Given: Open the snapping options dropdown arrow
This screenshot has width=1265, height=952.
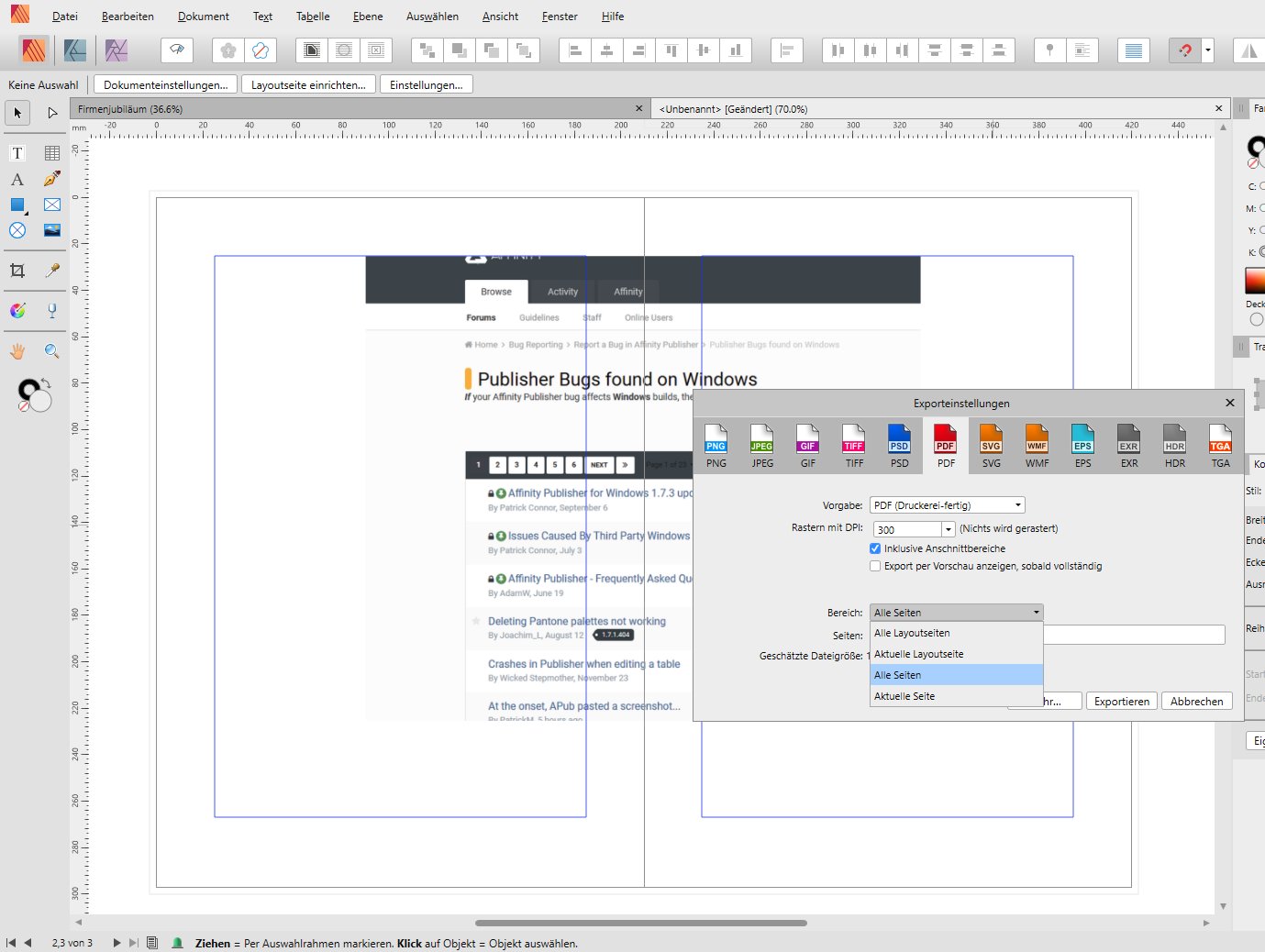Looking at the screenshot, I should click(1208, 50).
